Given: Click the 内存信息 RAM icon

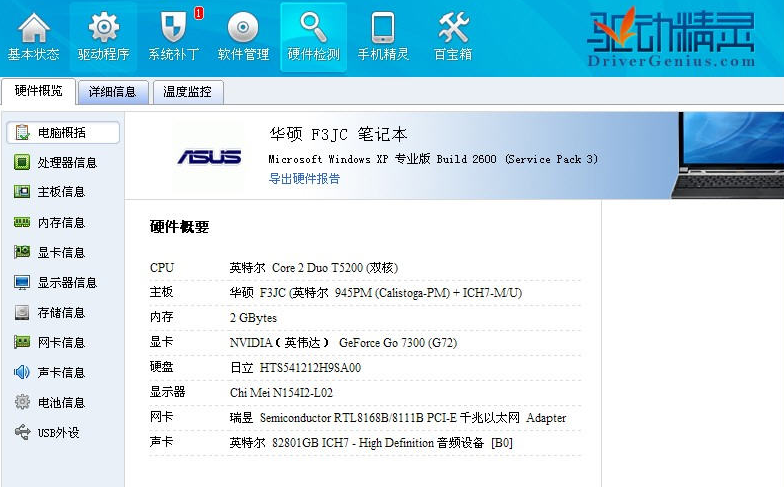Looking at the screenshot, I should point(22,222).
